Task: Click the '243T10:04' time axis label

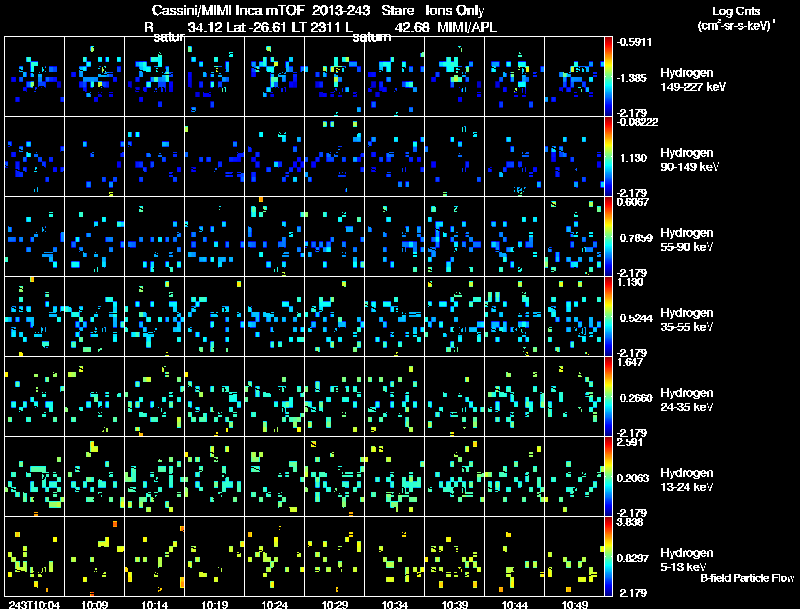Action: [x=34, y=605]
